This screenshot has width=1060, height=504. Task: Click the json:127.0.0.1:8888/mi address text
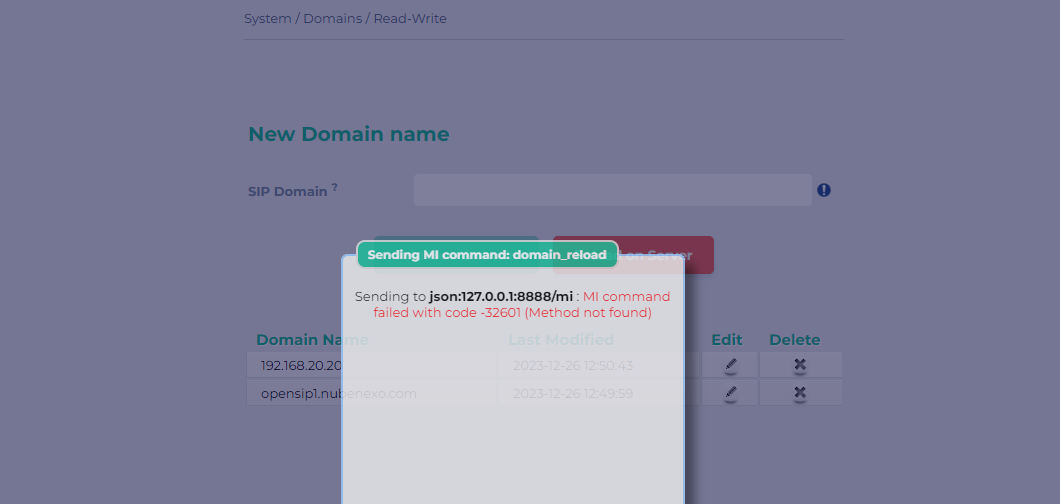pyautogui.click(x=501, y=297)
